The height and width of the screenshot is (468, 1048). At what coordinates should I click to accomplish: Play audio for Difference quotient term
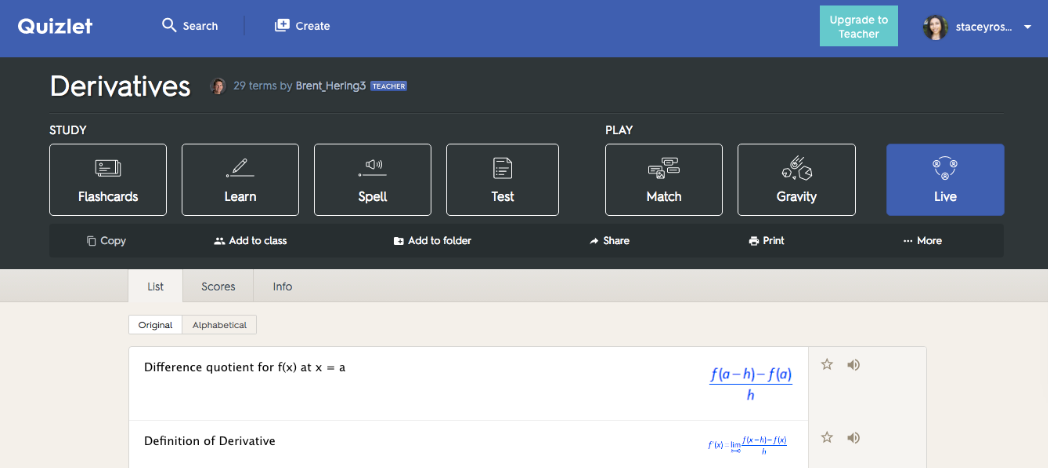854,364
